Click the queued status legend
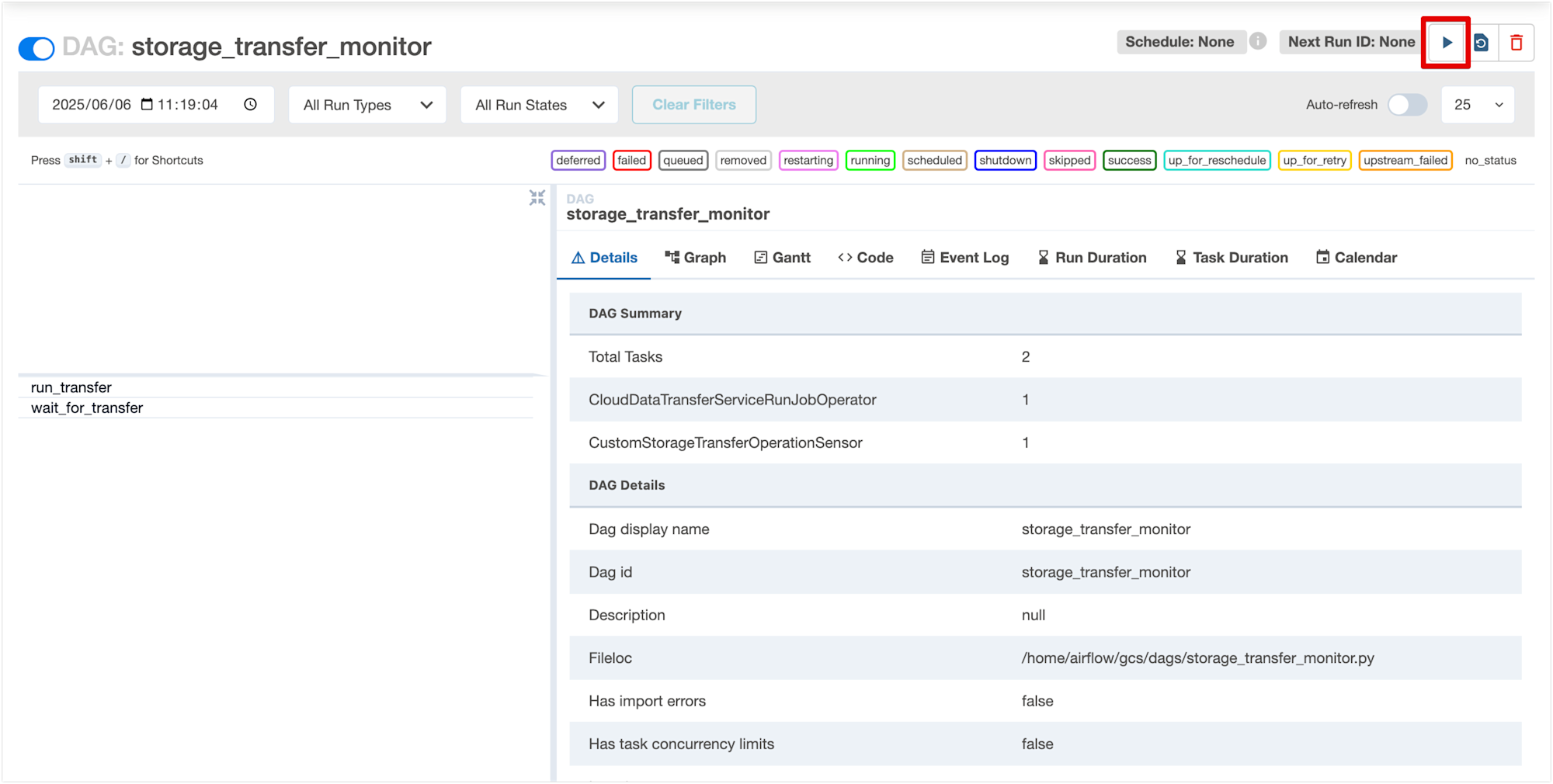The height and width of the screenshot is (784, 1553). coord(683,161)
